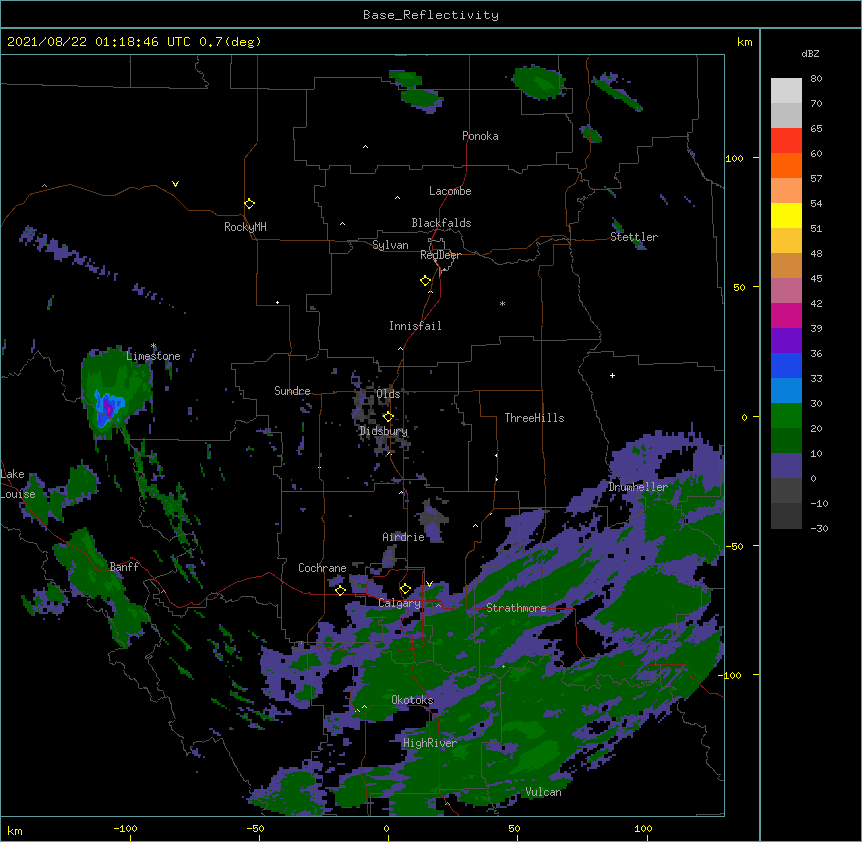Click the Didsbury town label
Image resolution: width=862 pixels, height=842 pixels.
coord(383,431)
